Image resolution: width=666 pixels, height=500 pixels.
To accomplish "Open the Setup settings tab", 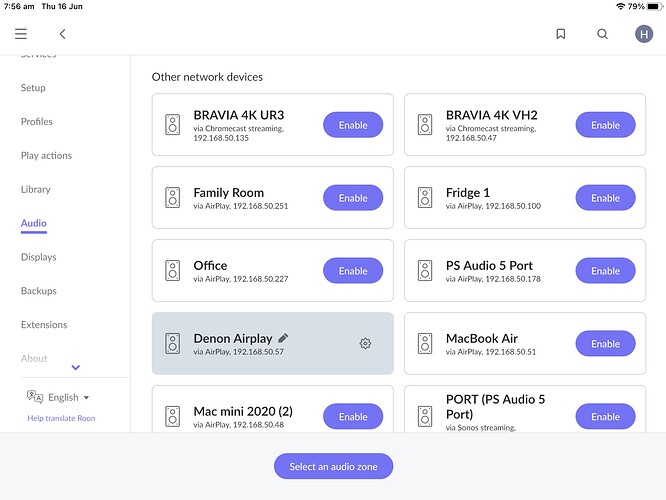I will tap(33, 88).
